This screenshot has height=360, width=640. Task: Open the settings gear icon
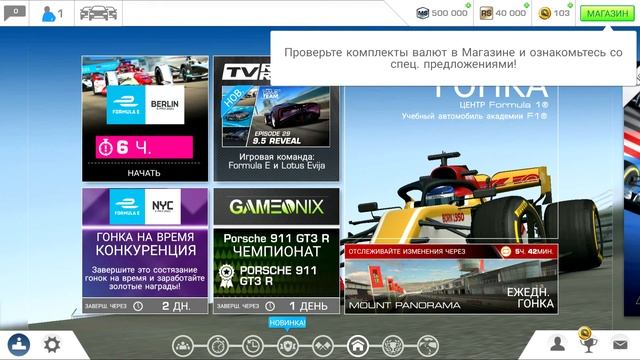tap(52, 345)
